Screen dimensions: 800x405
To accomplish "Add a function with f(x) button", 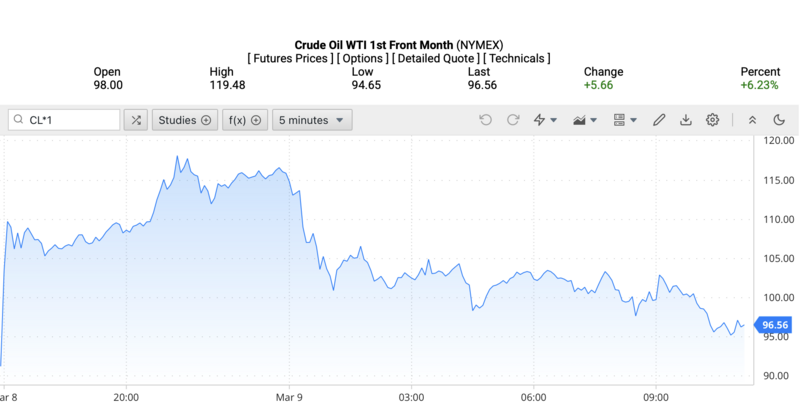I will pos(244,120).
